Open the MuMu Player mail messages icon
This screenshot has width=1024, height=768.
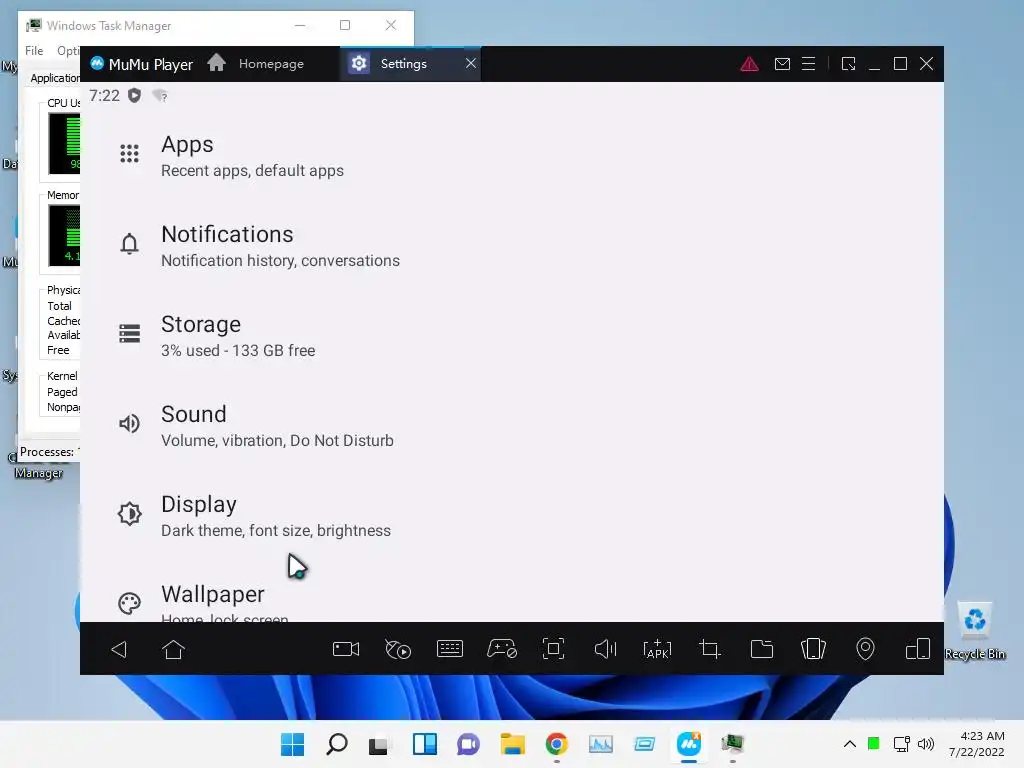point(782,64)
